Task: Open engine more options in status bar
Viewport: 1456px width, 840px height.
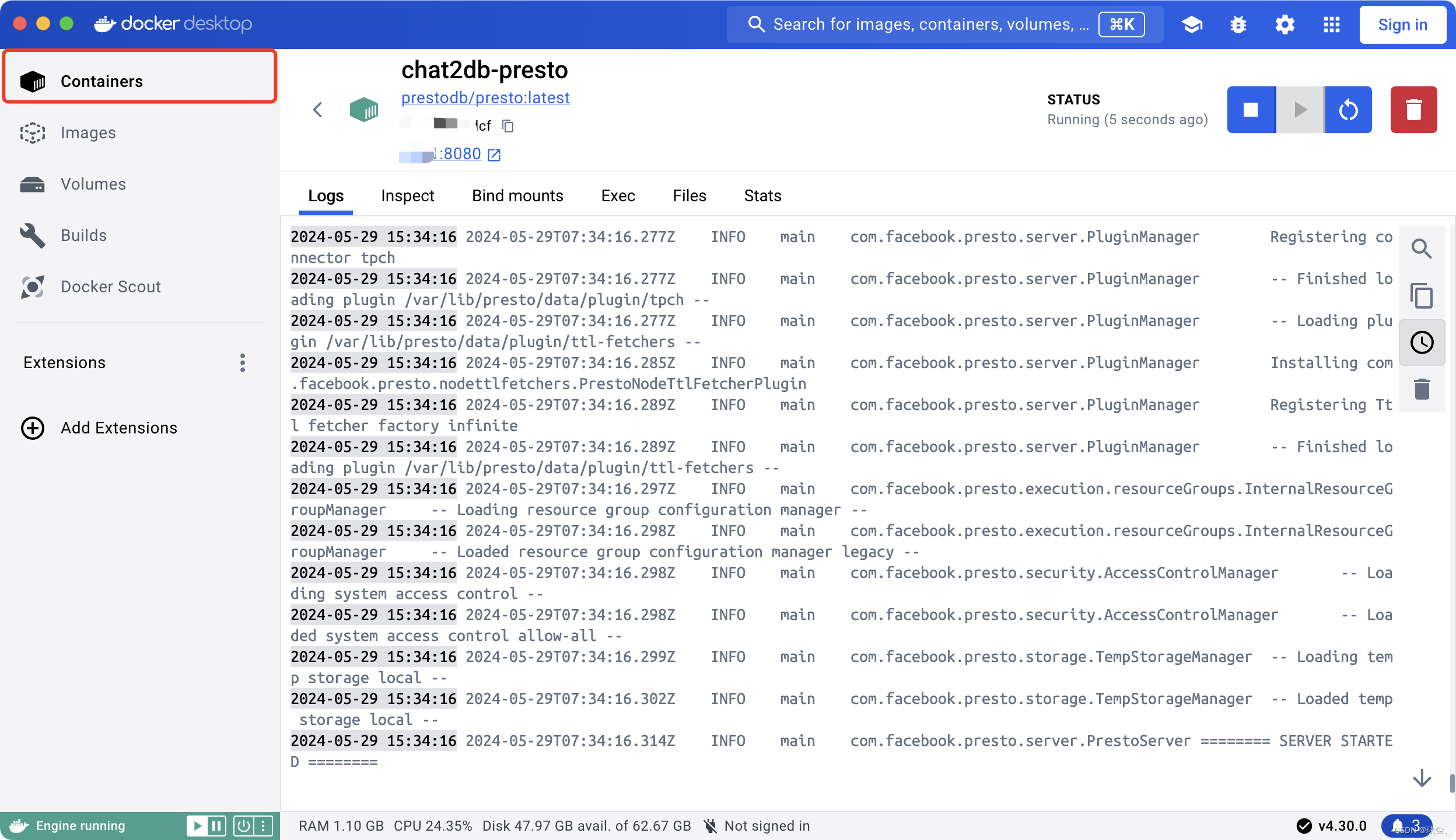Action: [263, 826]
